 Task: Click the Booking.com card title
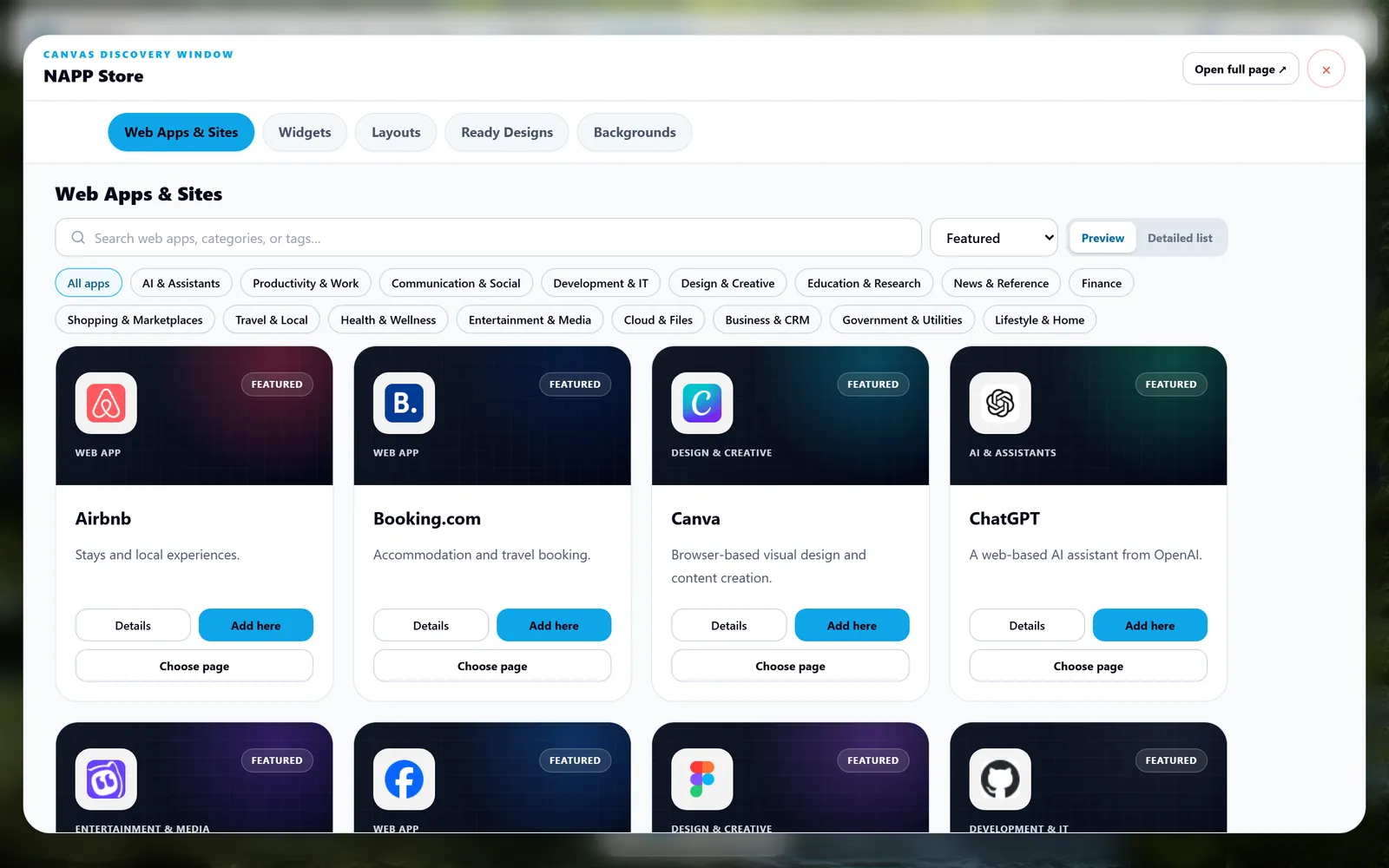(x=427, y=518)
